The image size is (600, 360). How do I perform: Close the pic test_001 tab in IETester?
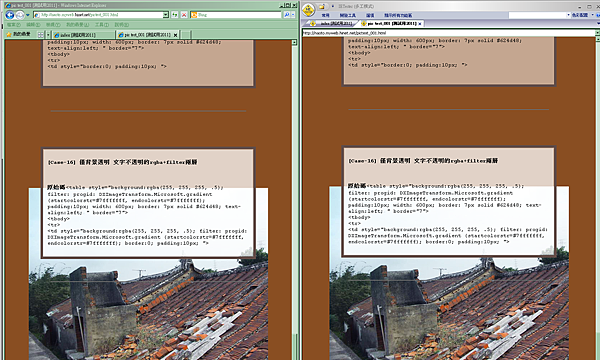click(420, 24)
